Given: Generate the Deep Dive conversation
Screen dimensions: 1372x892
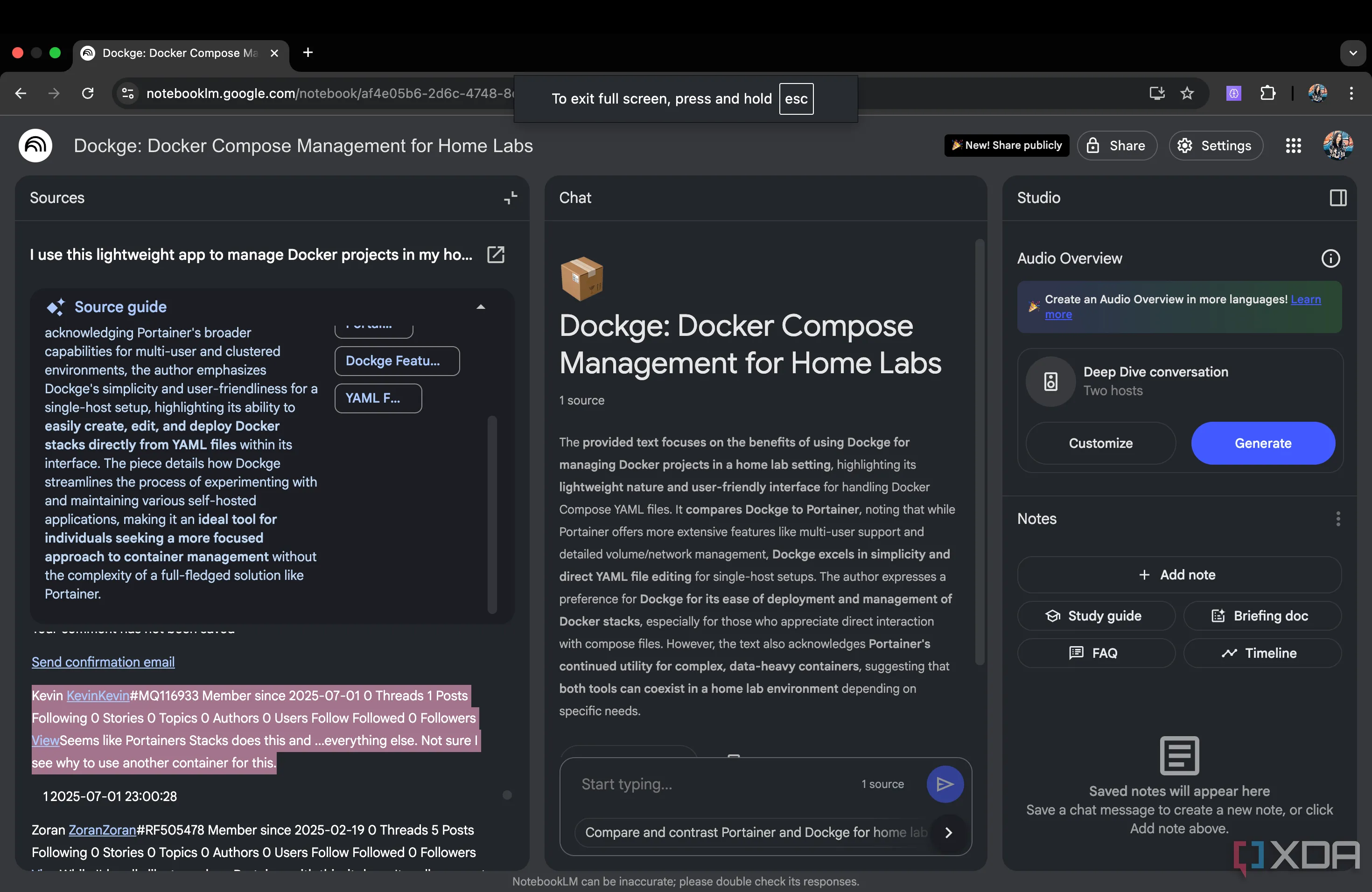Looking at the screenshot, I should click(x=1262, y=443).
